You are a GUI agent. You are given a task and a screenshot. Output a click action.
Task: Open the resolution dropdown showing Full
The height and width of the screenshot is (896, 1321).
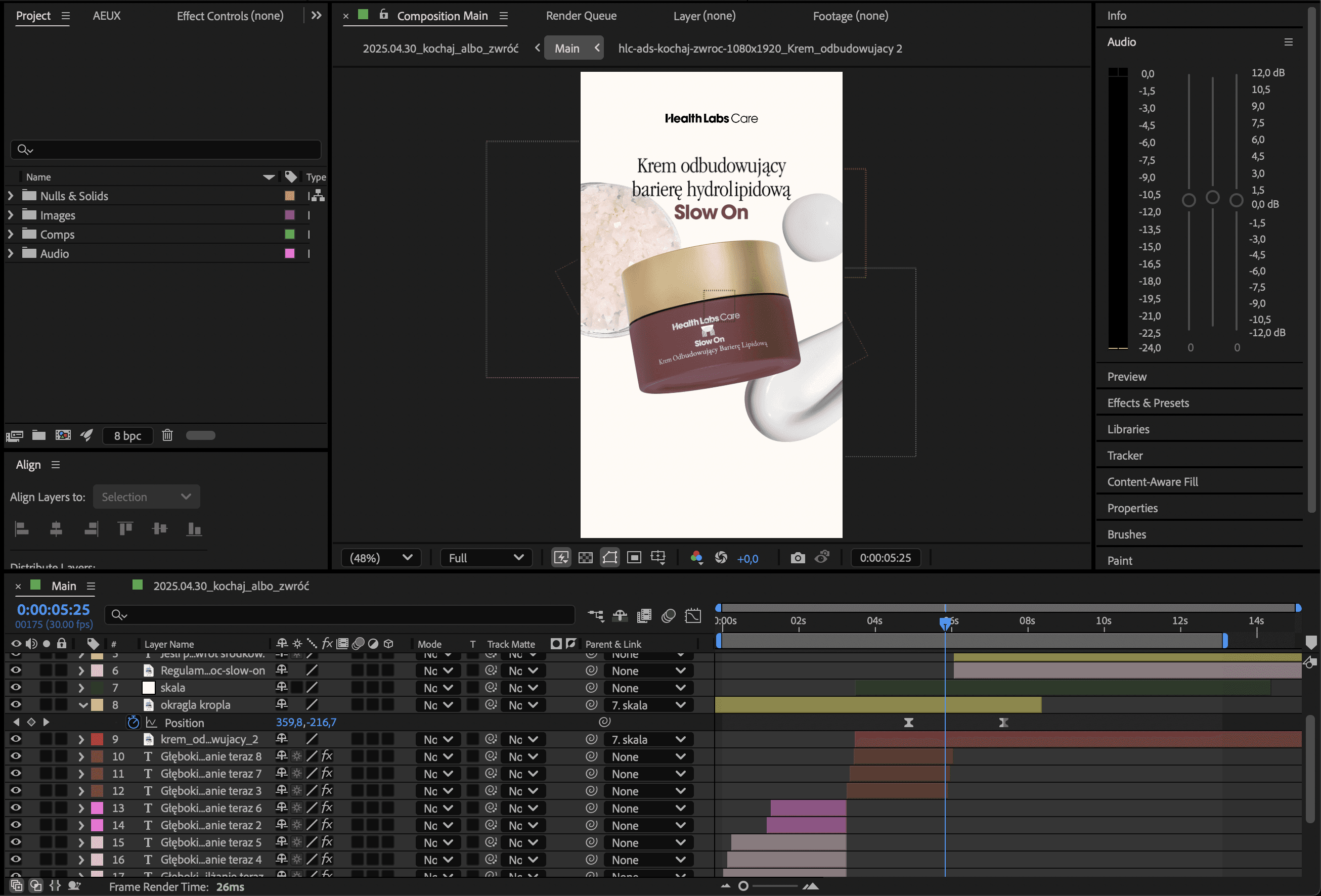[x=486, y=557]
